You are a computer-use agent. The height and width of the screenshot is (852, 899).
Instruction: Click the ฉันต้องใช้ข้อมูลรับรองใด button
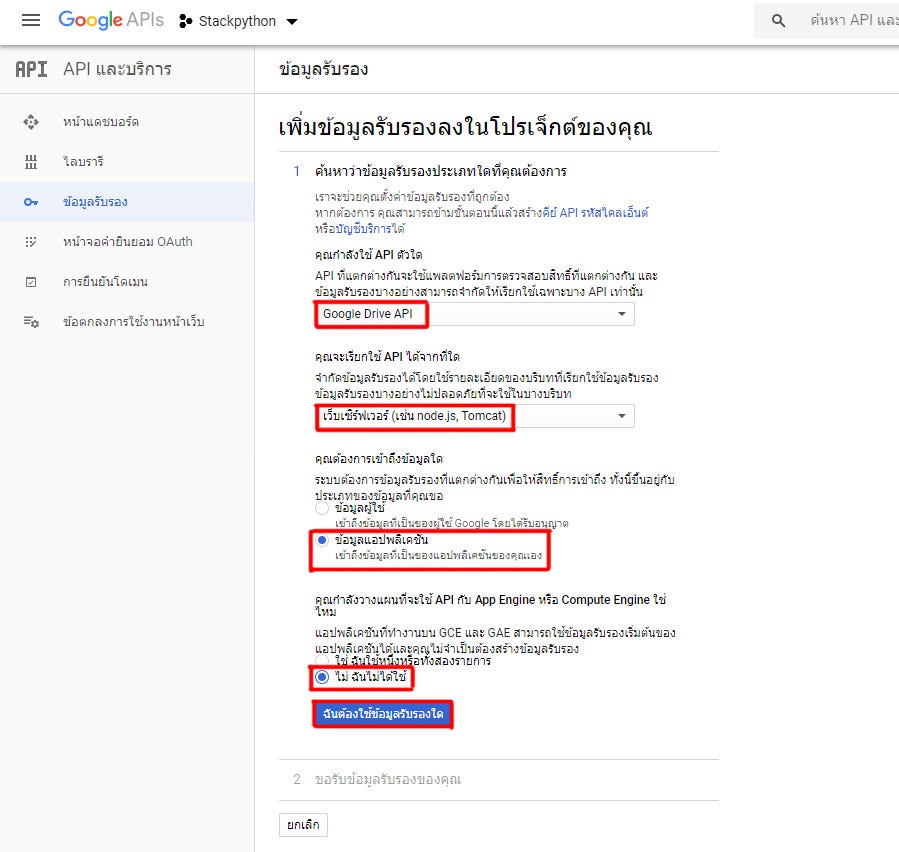click(x=383, y=714)
